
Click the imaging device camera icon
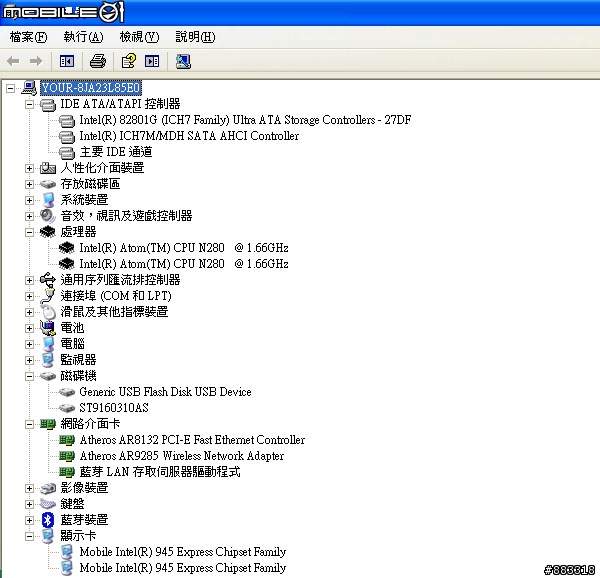48,488
